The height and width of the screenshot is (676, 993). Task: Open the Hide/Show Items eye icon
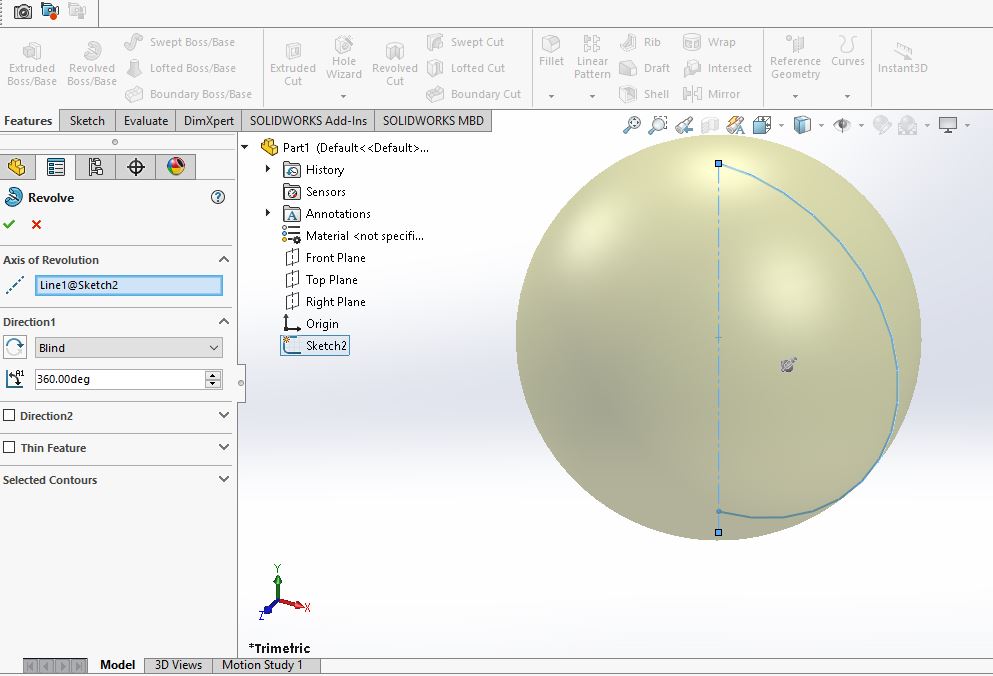pyautogui.click(x=842, y=125)
